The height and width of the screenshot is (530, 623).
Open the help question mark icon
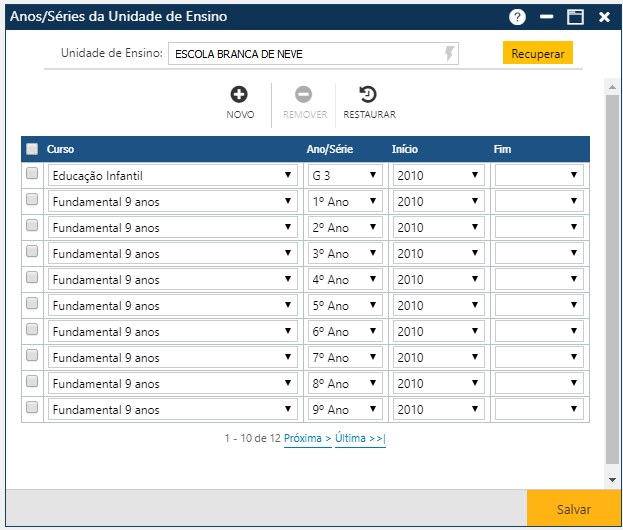pyautogui.click(x=517, y=17)
